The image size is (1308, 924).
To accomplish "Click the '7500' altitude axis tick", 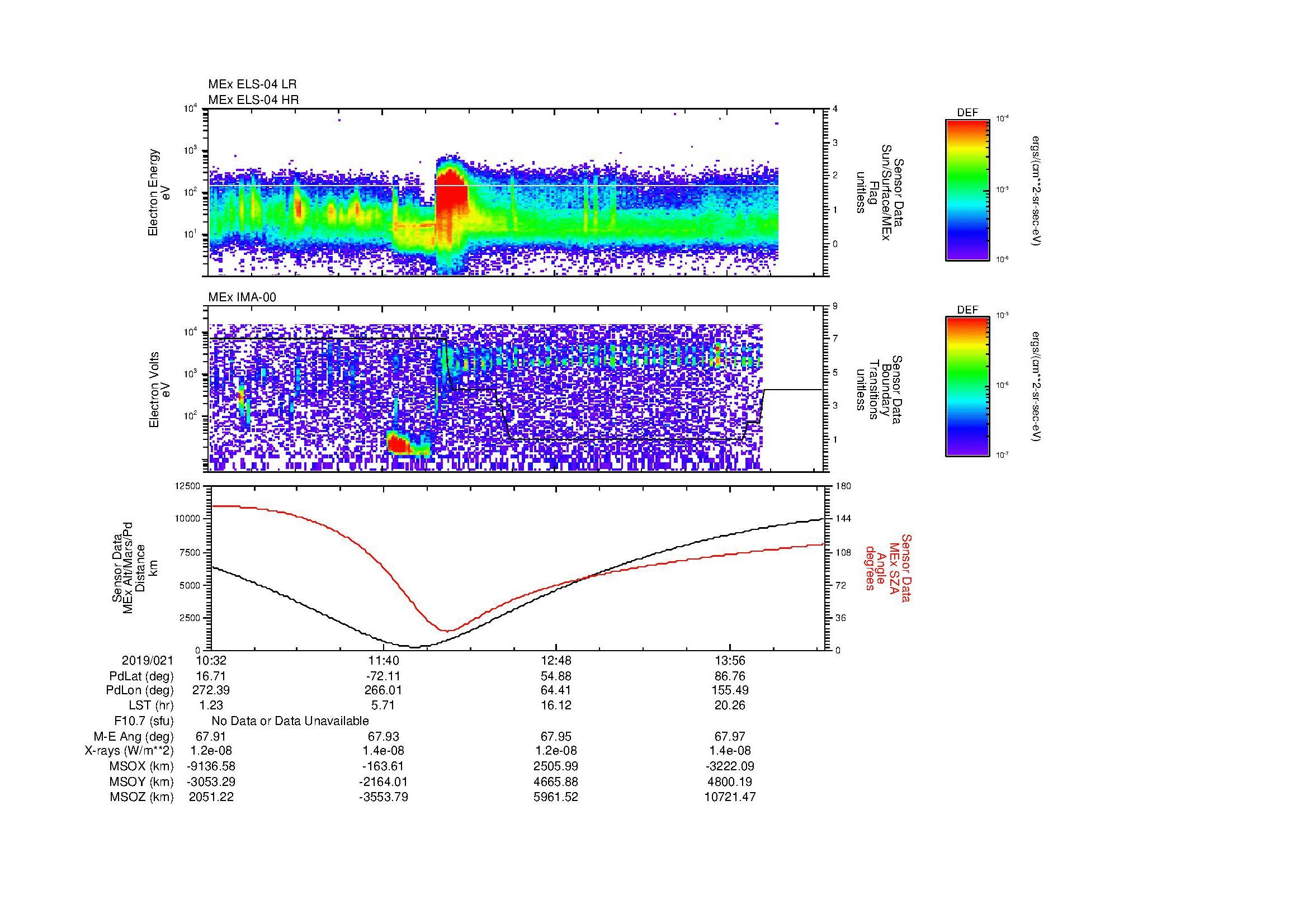I will (191, 552).
